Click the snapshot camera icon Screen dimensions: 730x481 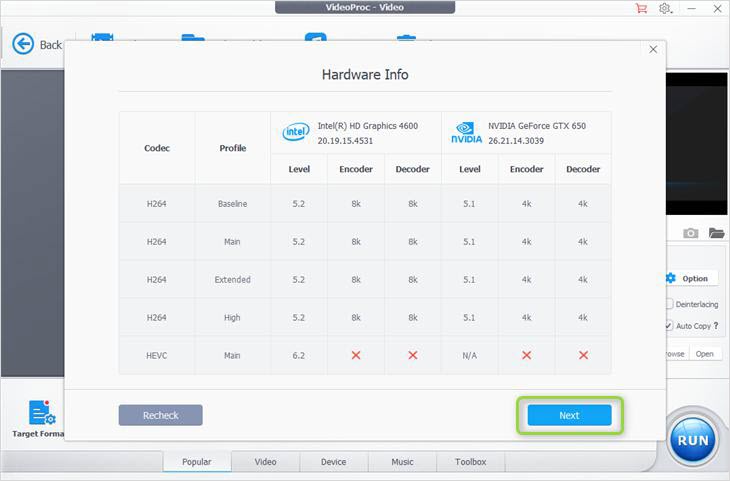pos(690,233)
